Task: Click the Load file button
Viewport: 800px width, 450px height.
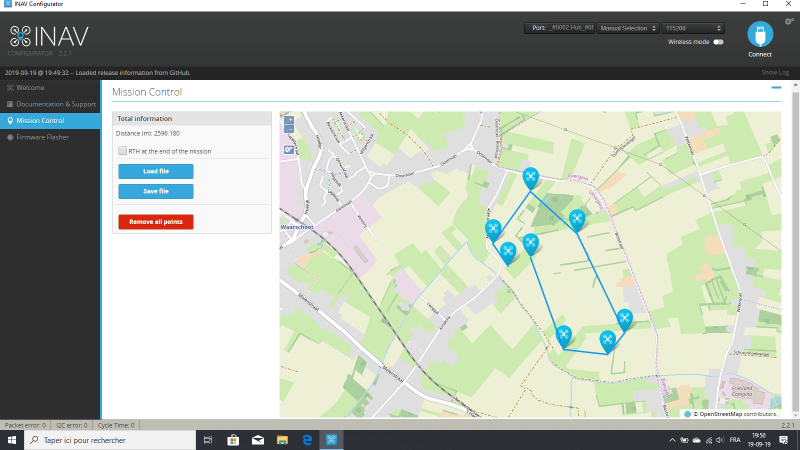Action: (155, 171)
